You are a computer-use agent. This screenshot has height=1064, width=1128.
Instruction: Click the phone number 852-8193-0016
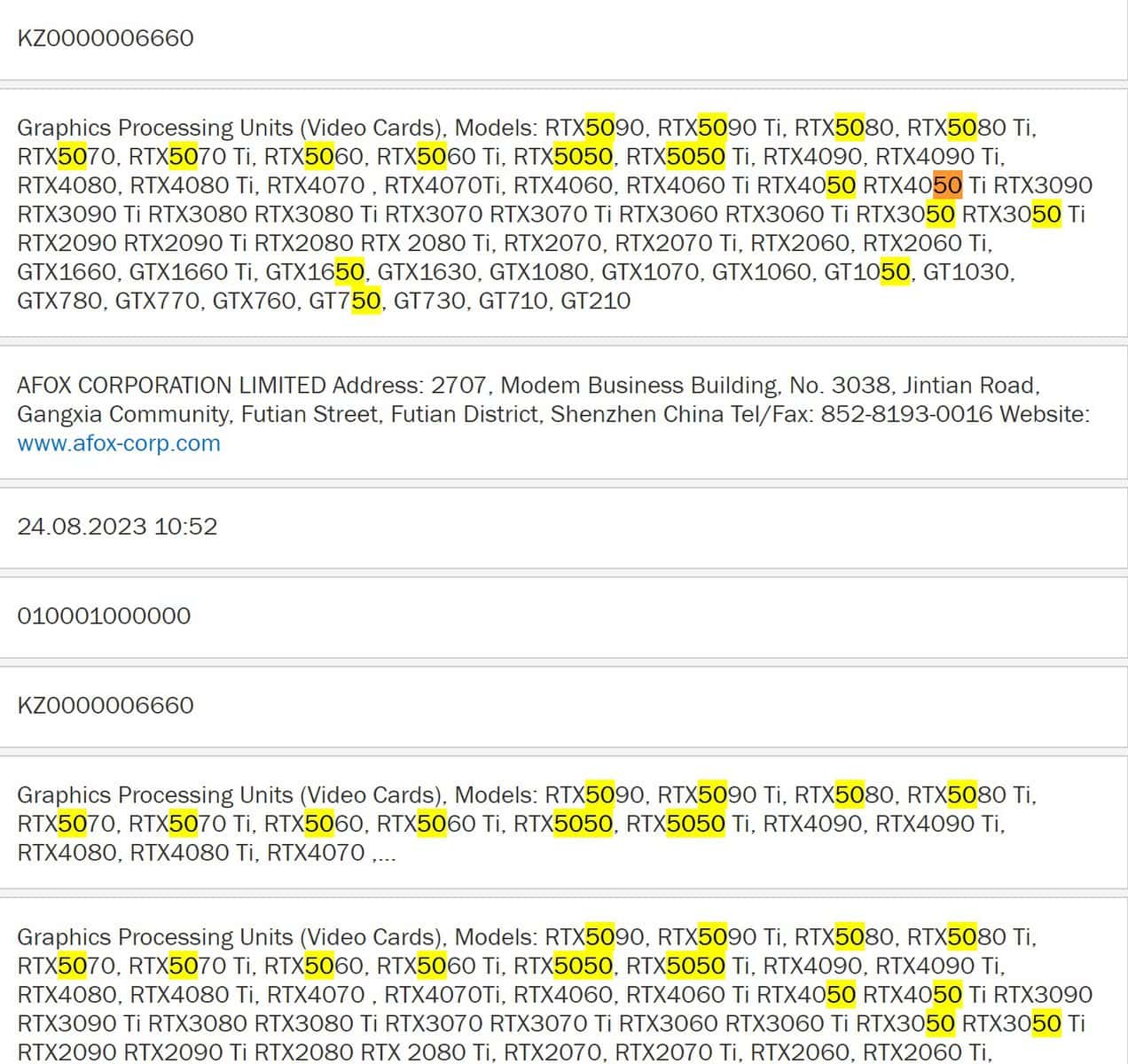(x=906, y=414)
